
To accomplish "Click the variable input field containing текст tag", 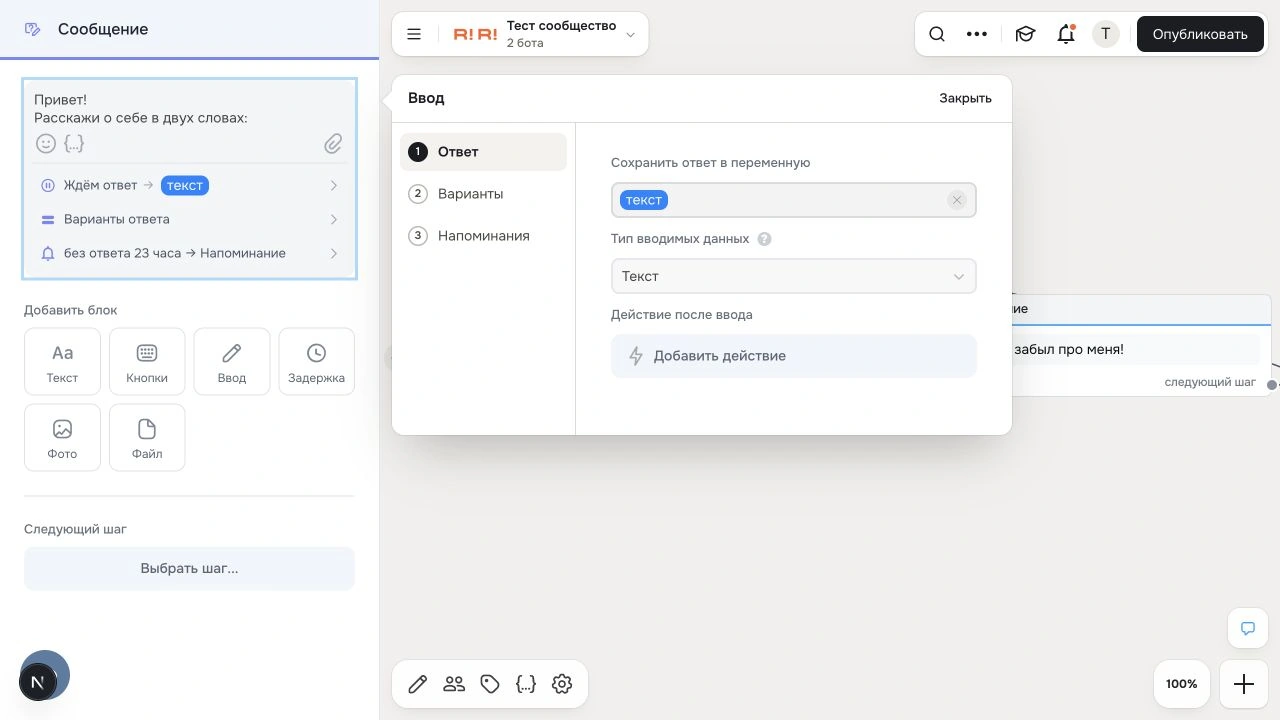I will pos(794,200).
